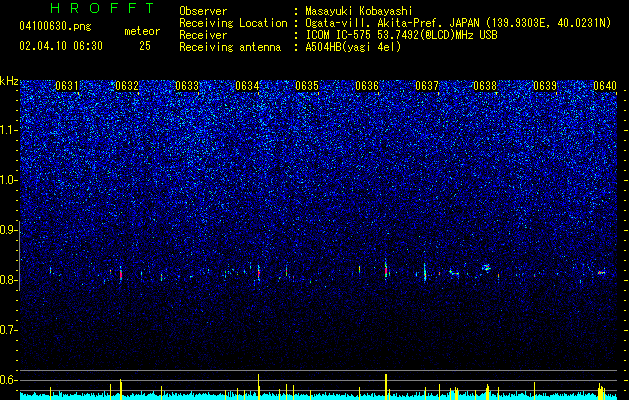Click the 0635 time marker
Viewport: 629px width, 400px height.
(307, 86)
